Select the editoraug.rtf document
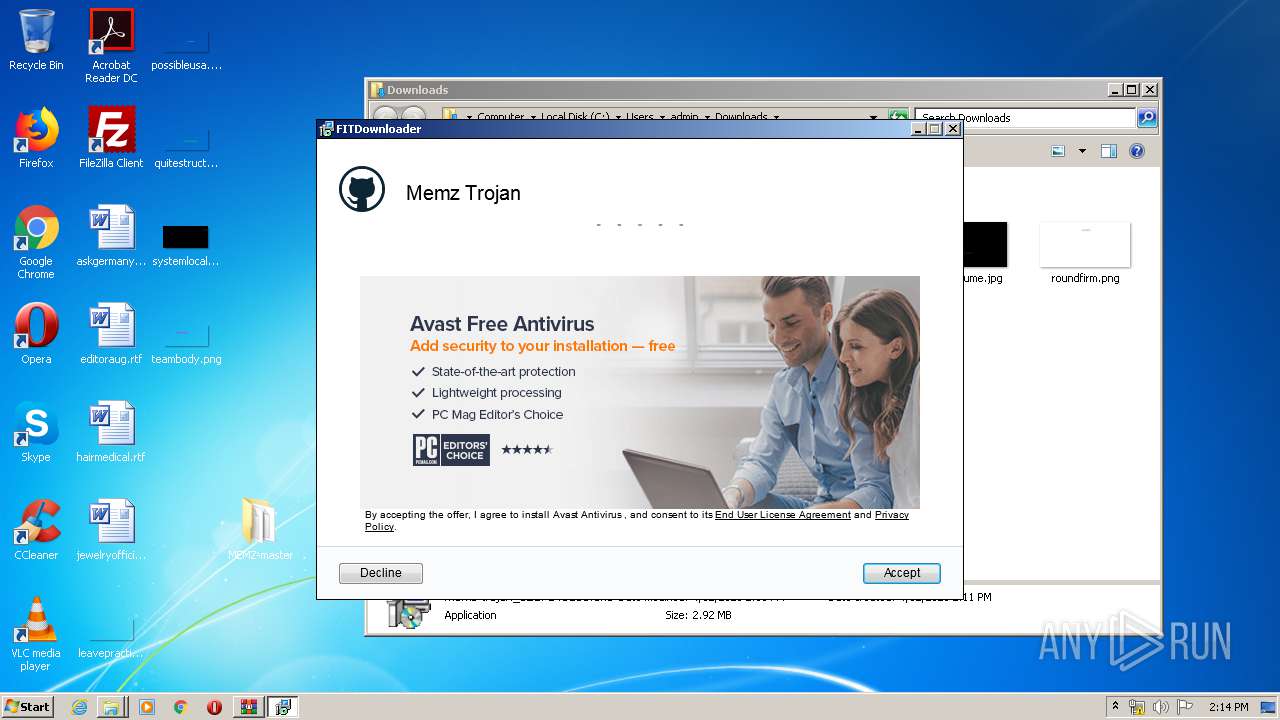This screenshot has height=720, width=1280. (x=111, y=334)
